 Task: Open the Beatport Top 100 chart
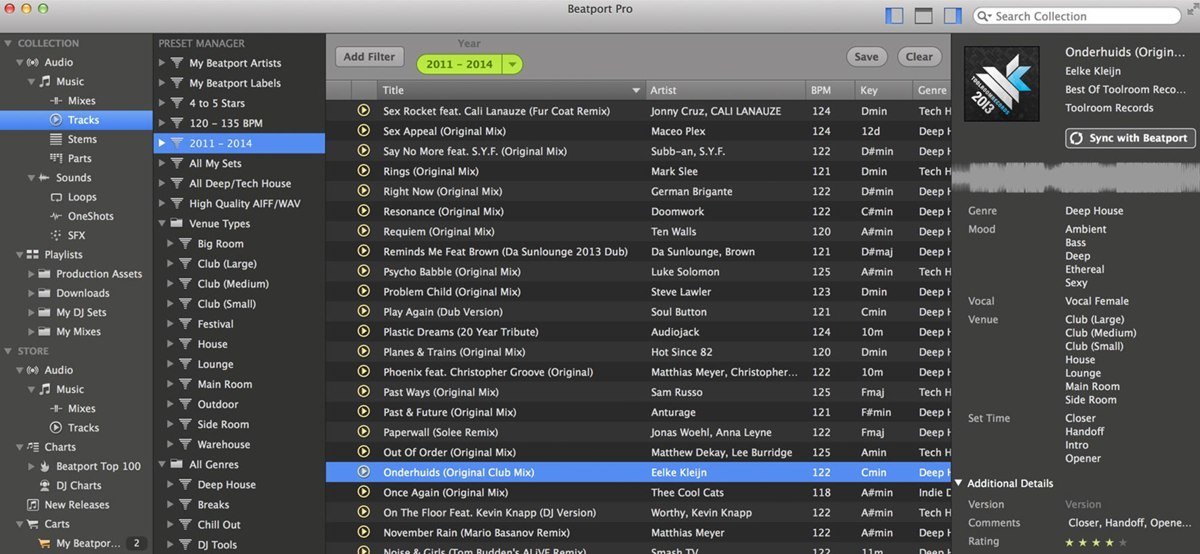(x=98, y=466)
